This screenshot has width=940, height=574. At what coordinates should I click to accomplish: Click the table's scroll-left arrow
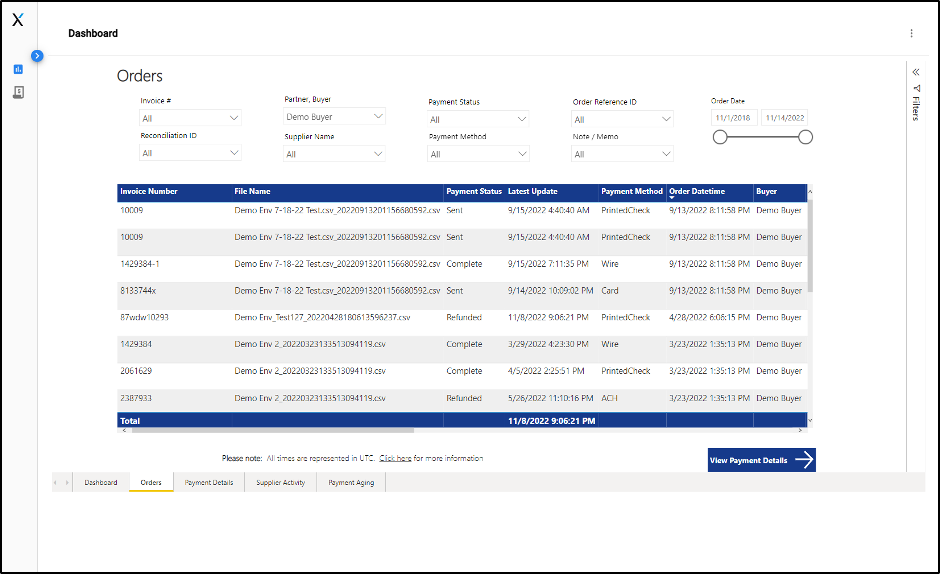(x=124, y=430)
